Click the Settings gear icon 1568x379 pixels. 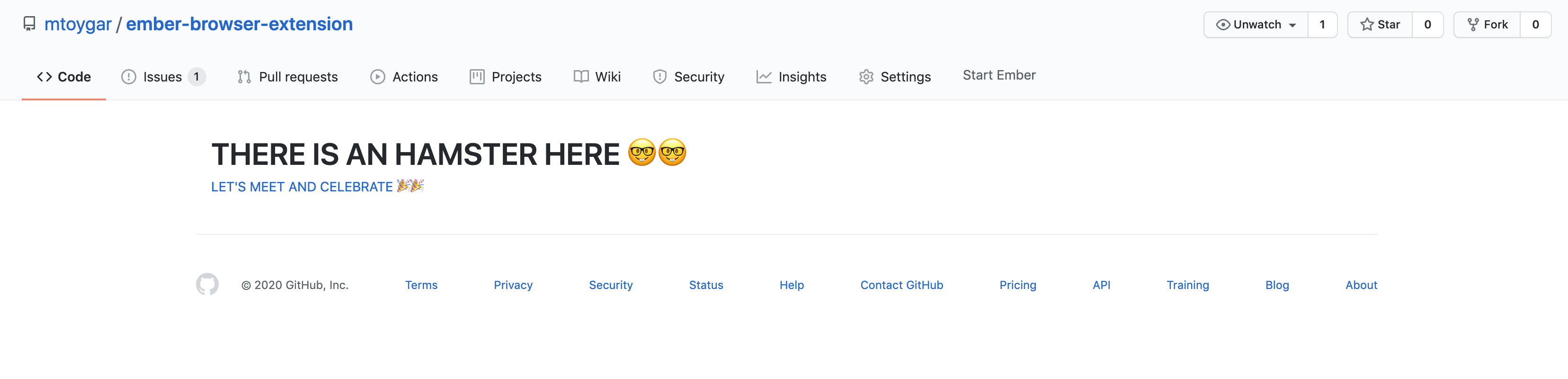866,77
